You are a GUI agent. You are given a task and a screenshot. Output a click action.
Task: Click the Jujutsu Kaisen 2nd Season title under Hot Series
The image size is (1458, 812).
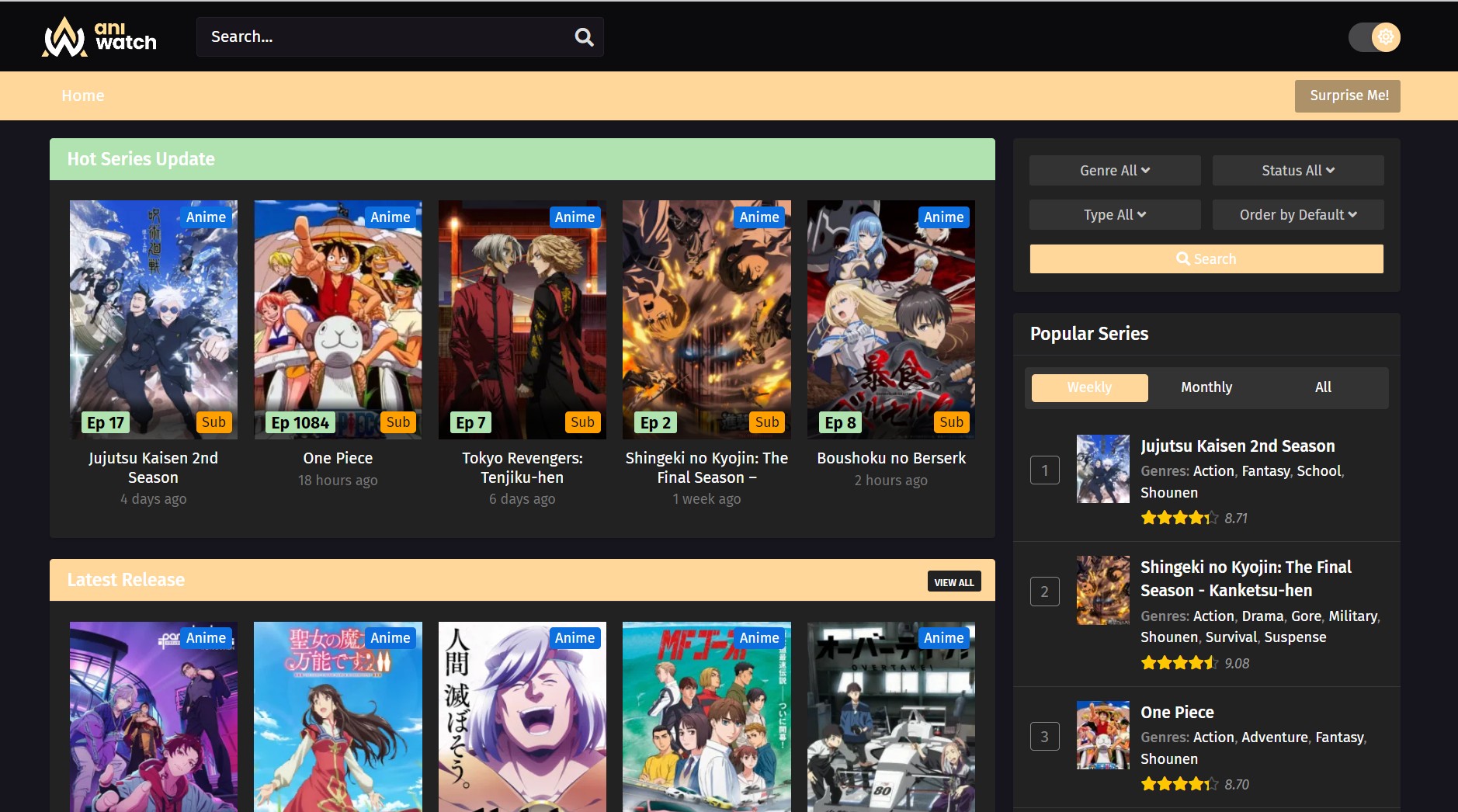pos(154,467)
